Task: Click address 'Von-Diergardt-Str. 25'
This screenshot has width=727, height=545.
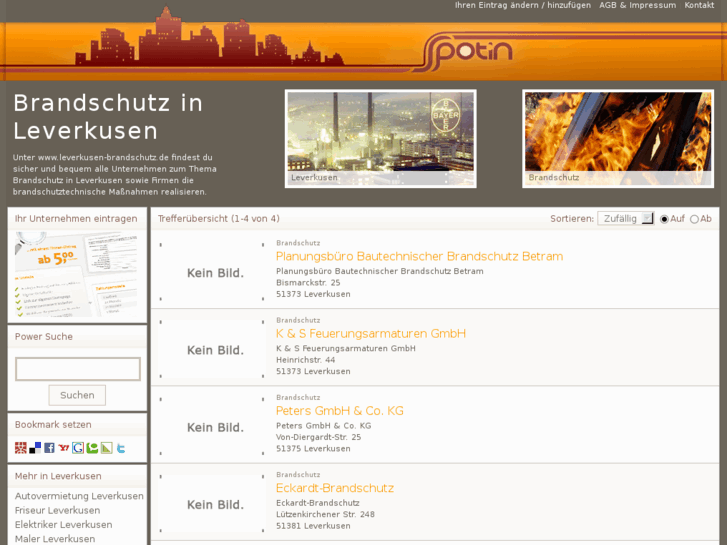Action: click(x=319, y=437)
